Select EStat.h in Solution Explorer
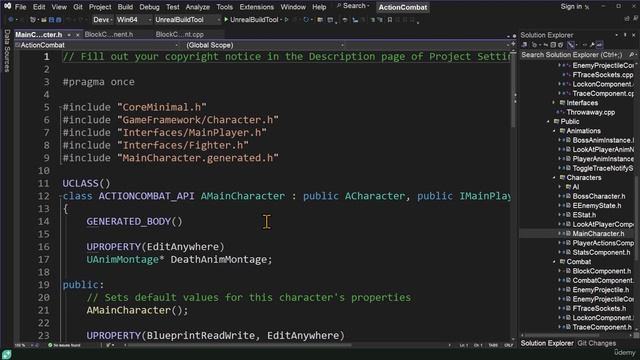The width and height of the screenshot is (640, 360). [x=584, y=215]
